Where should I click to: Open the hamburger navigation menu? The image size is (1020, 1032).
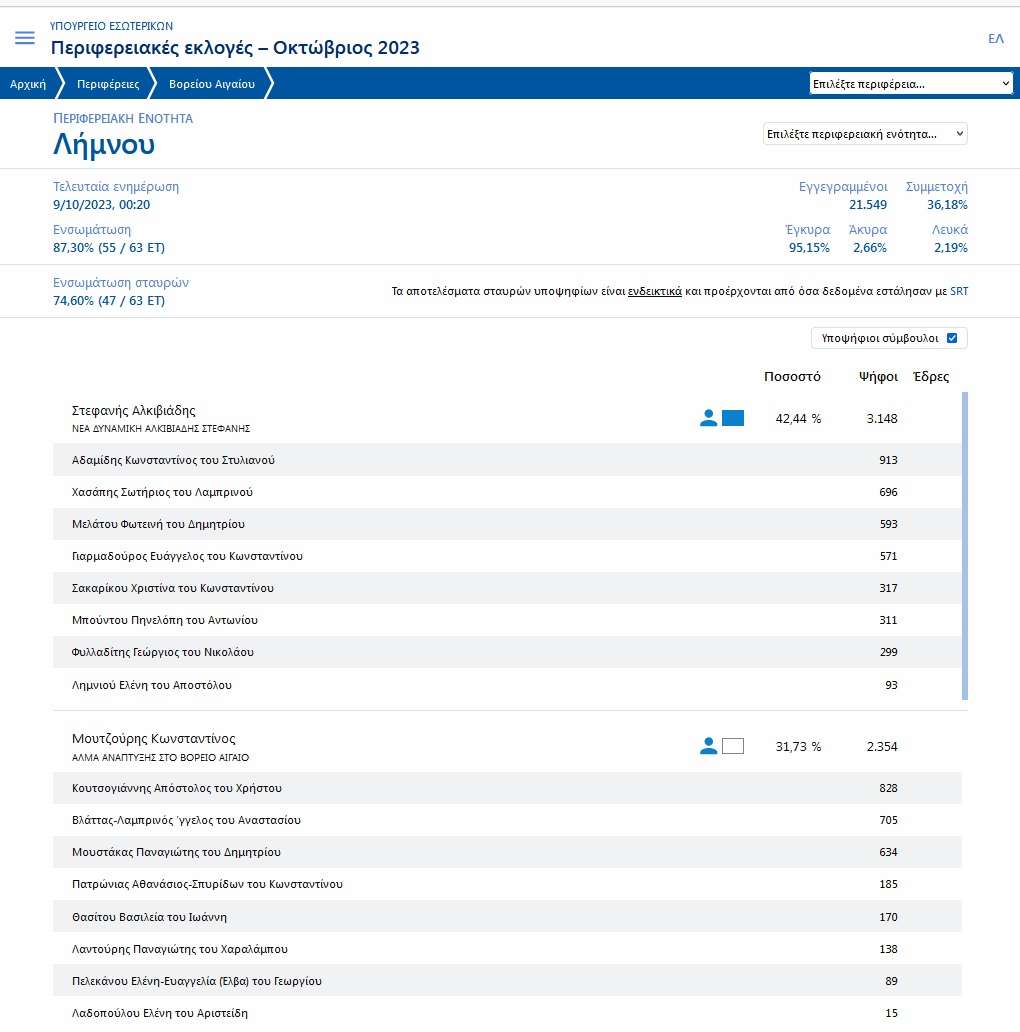(x=25, y=38)
